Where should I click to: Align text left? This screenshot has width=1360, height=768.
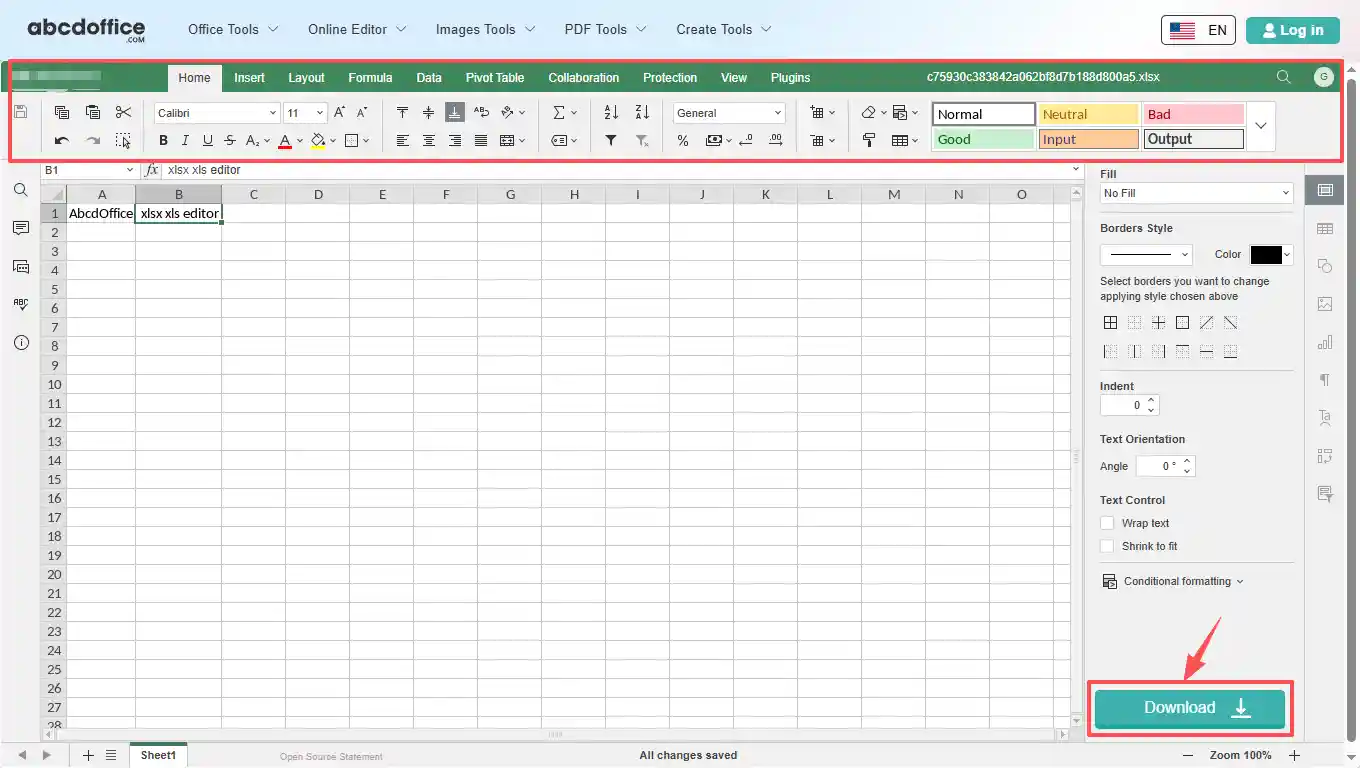click(x=403, y=141)
